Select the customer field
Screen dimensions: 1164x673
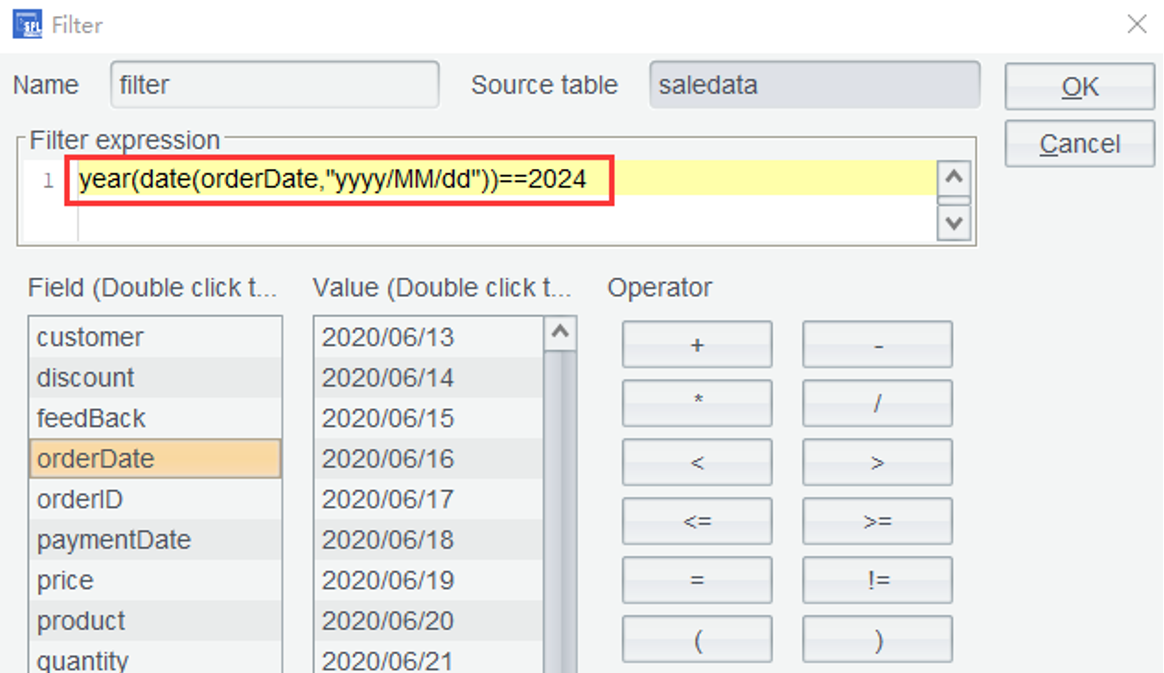click(155, 338)
